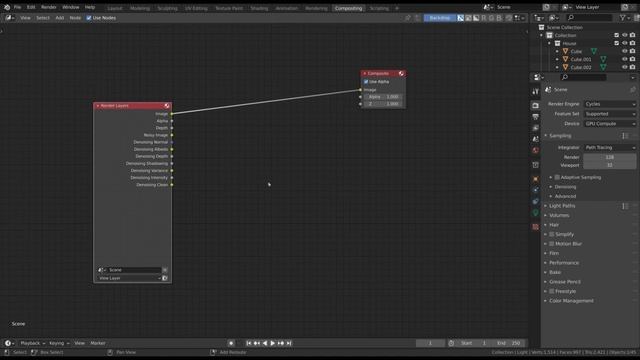
Task: Collapse the Composite node
Action: pyautogui.click(x=365, y=73)
